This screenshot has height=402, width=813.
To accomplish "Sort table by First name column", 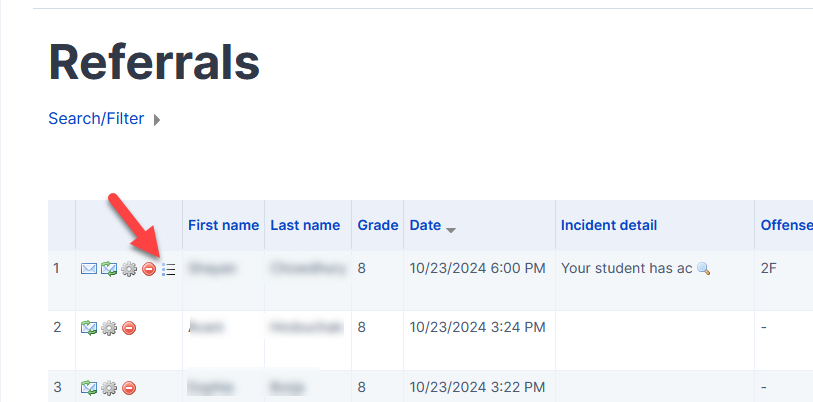I will point(223,225).
